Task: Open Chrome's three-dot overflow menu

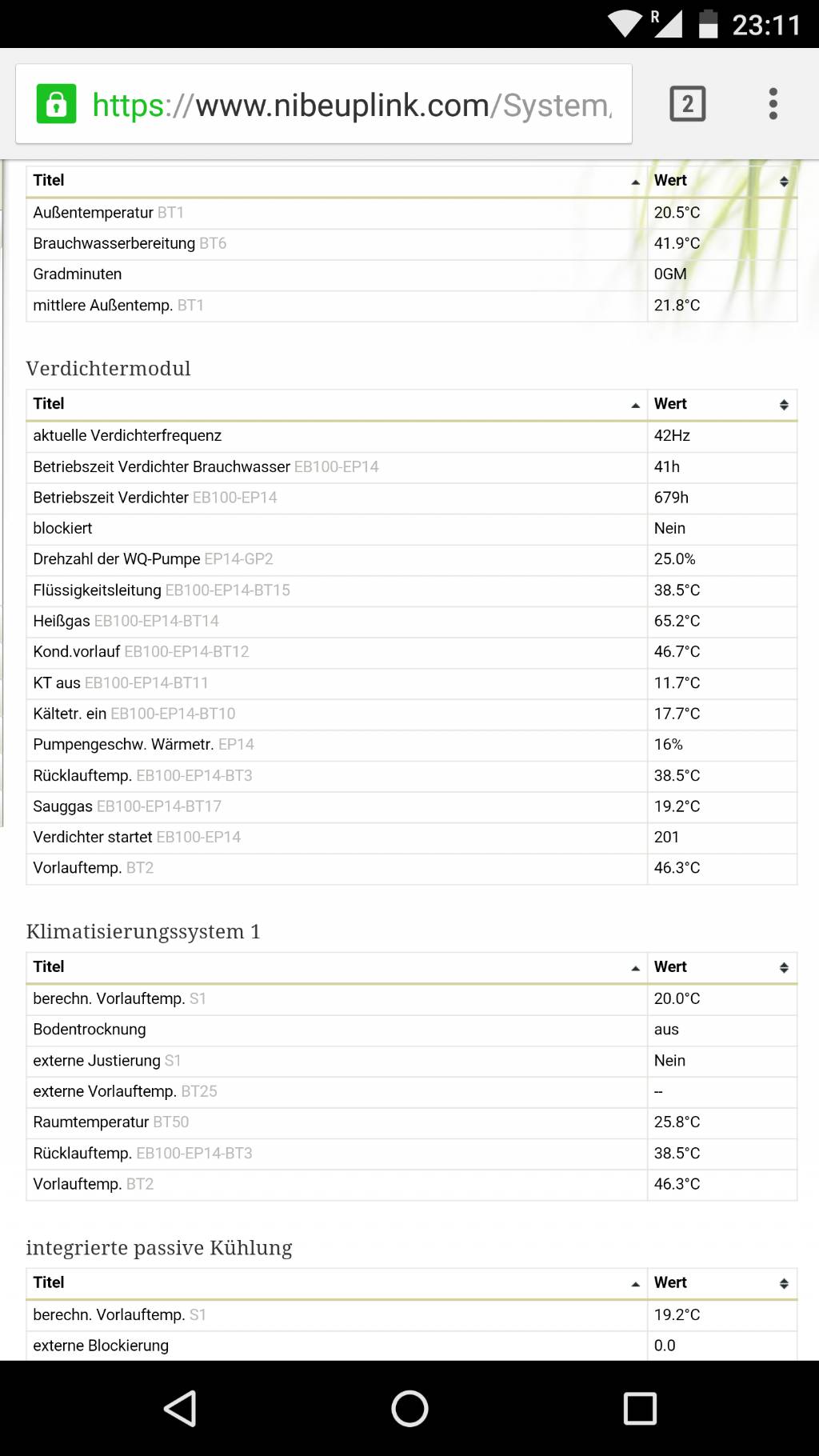Action: (773, 104)
